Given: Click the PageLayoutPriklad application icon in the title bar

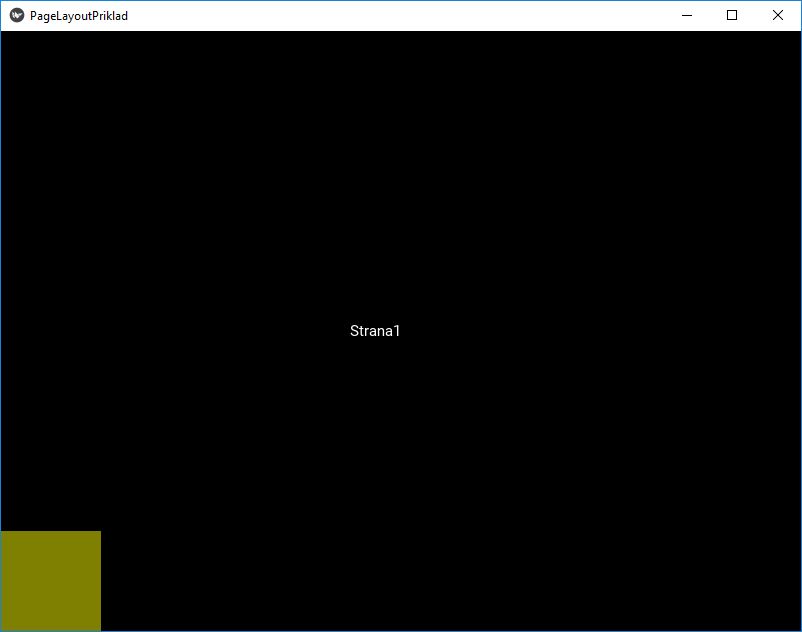Looking at the screenshot, I should pyautogui.click(x=14, y=15).
